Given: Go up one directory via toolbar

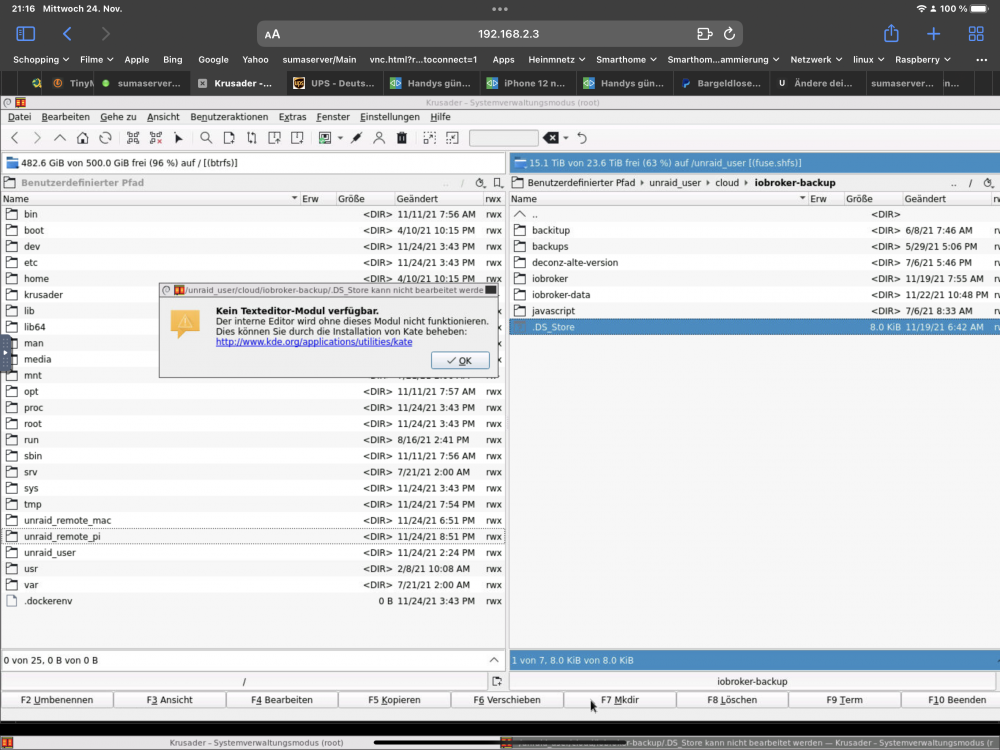Looking at the screenshot, I should [59, 138].
